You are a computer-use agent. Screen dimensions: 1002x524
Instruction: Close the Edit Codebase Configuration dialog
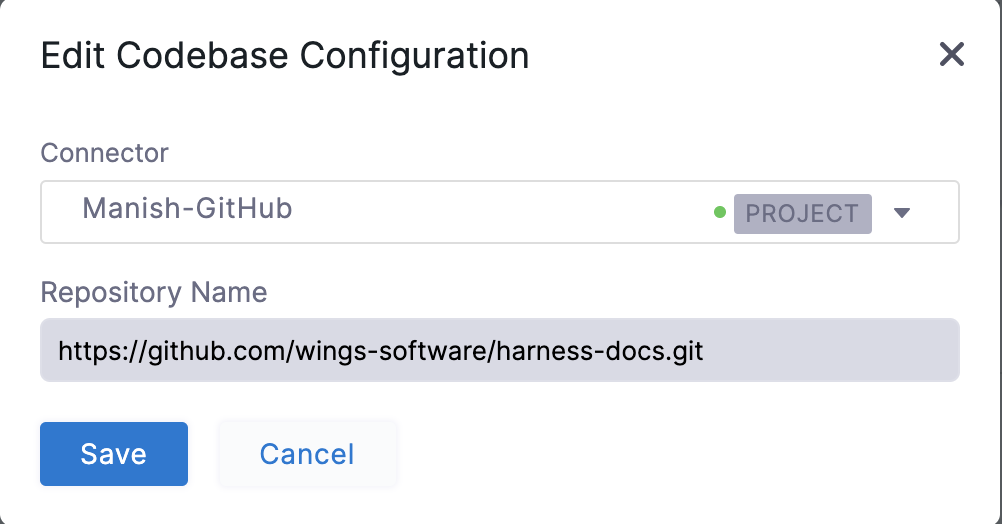coord(952,54)
